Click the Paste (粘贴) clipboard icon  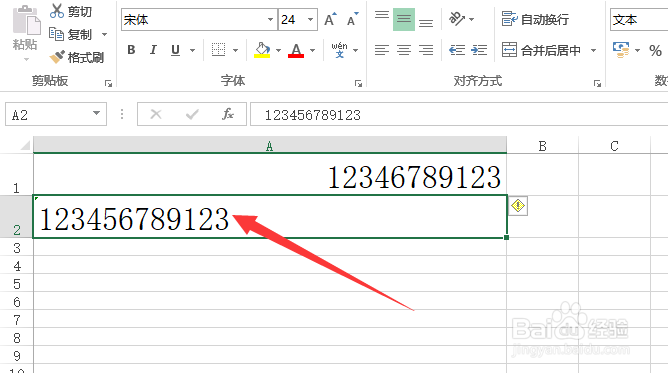(x=26, y=20)
